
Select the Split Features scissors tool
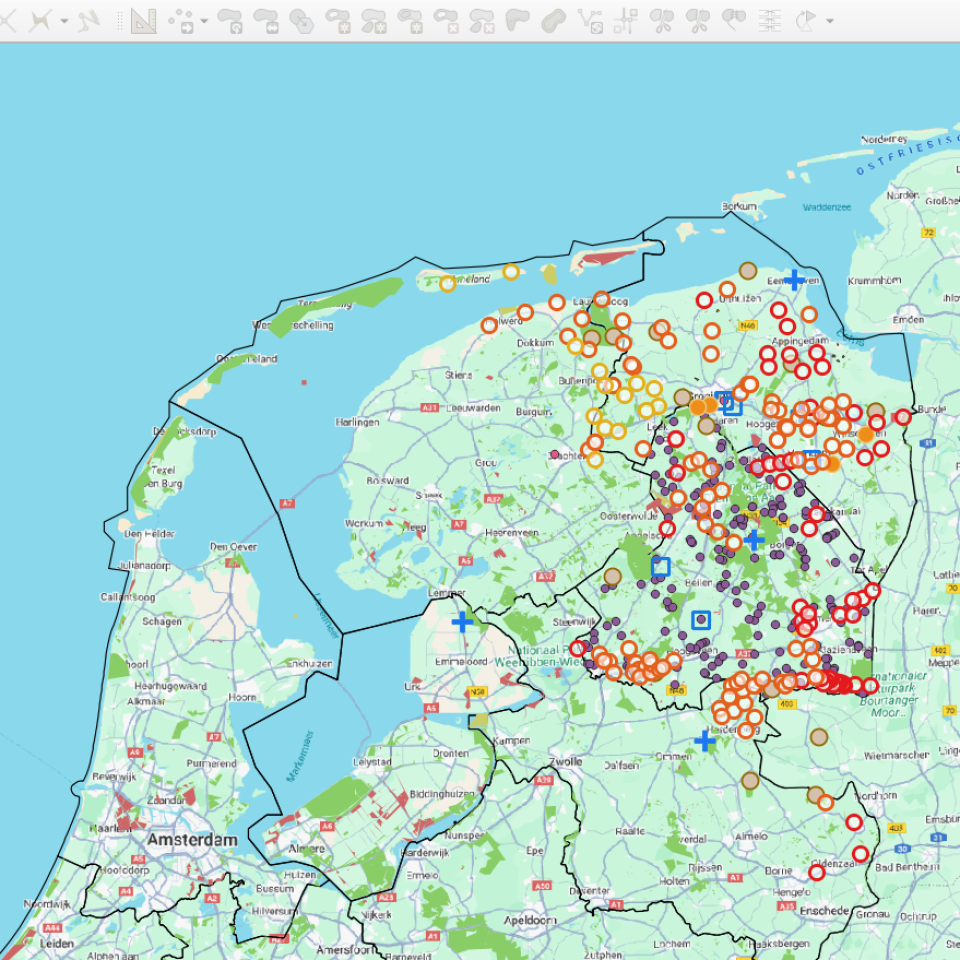coord(662,20)
